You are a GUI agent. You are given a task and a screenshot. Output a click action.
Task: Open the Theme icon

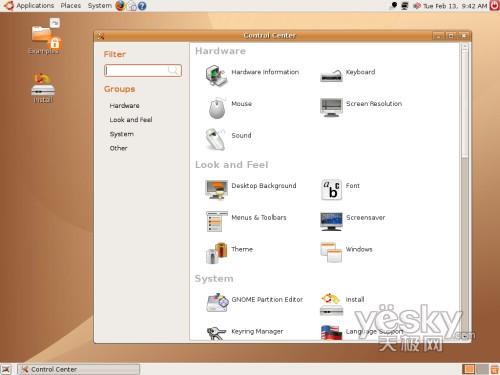tap(216, 253)
